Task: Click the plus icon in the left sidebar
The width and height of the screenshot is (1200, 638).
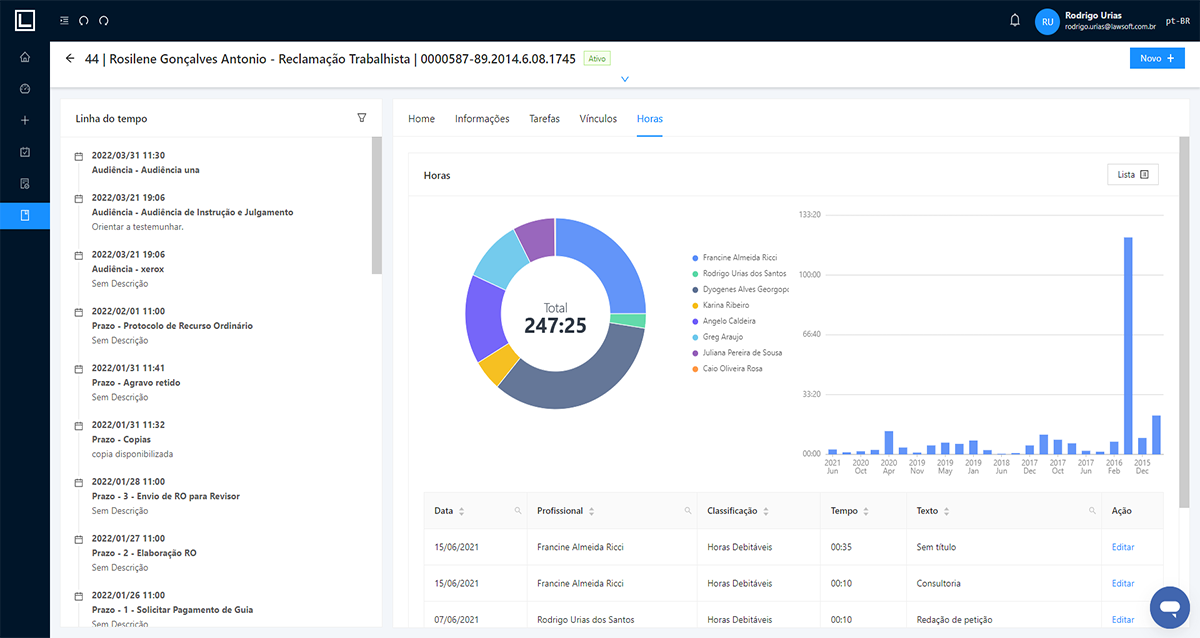Action: 25,120
